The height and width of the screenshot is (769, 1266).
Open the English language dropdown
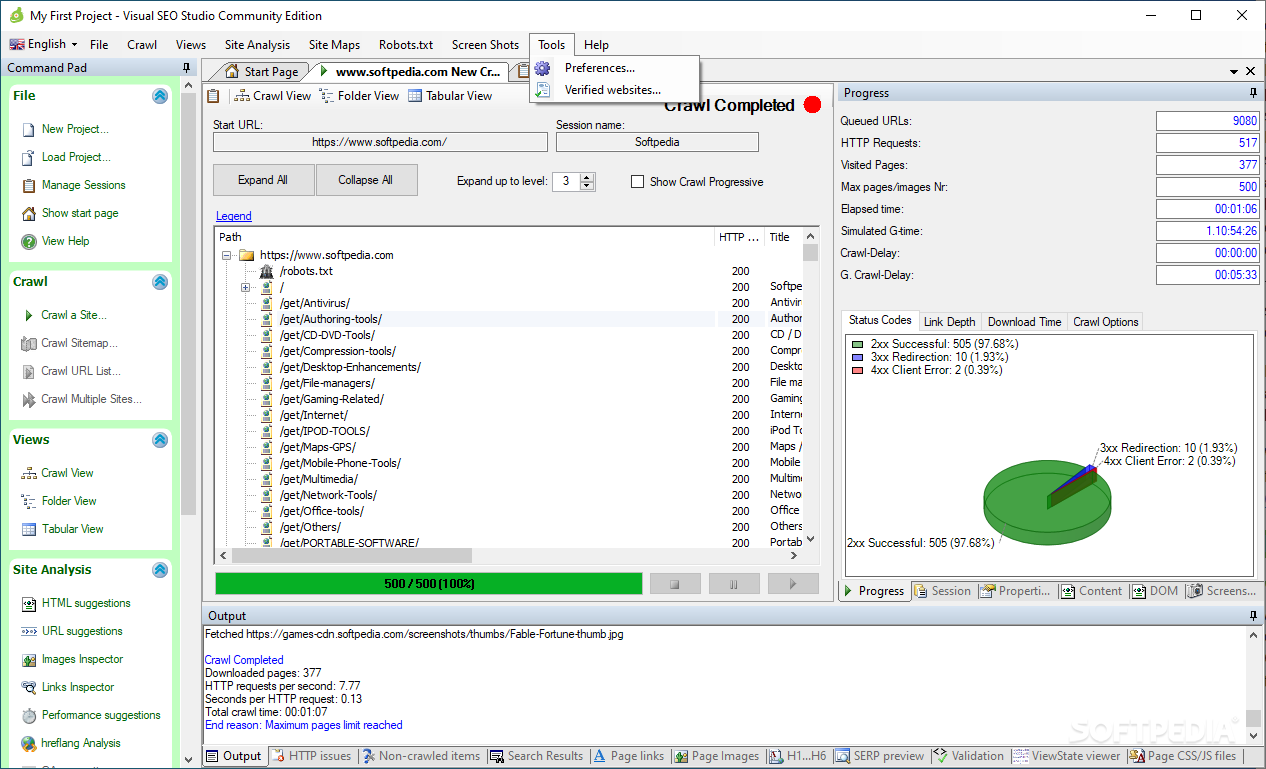tap(45, 44)
